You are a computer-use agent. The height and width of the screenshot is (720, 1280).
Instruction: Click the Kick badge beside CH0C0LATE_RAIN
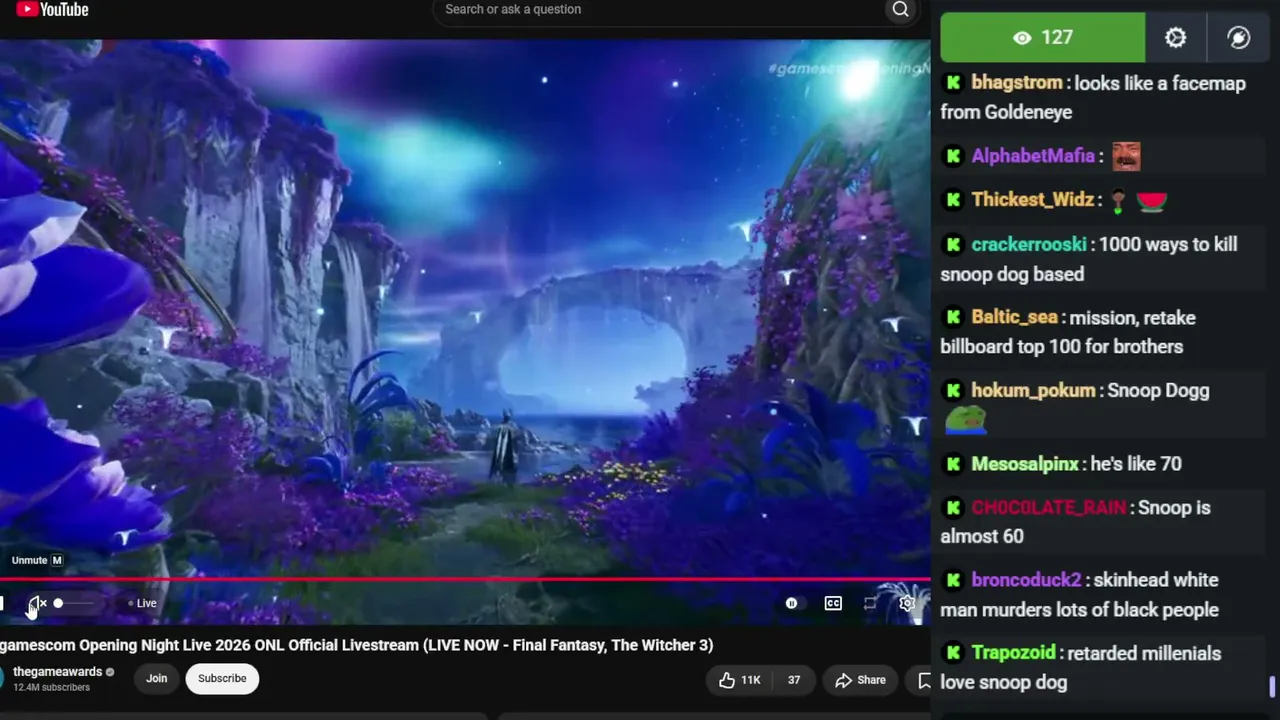953,508
